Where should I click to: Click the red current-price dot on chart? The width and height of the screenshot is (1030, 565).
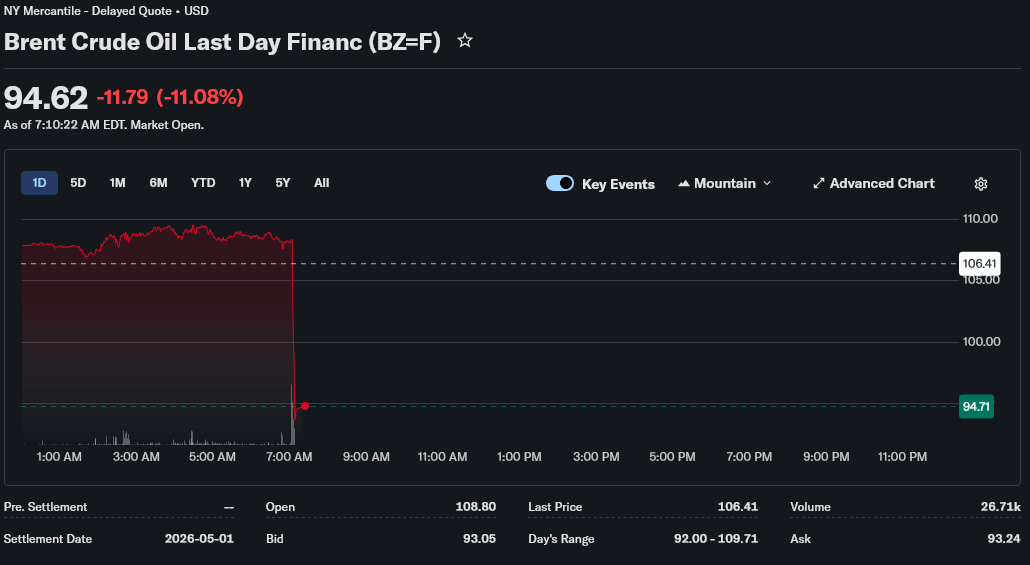(x=305, y=406)
